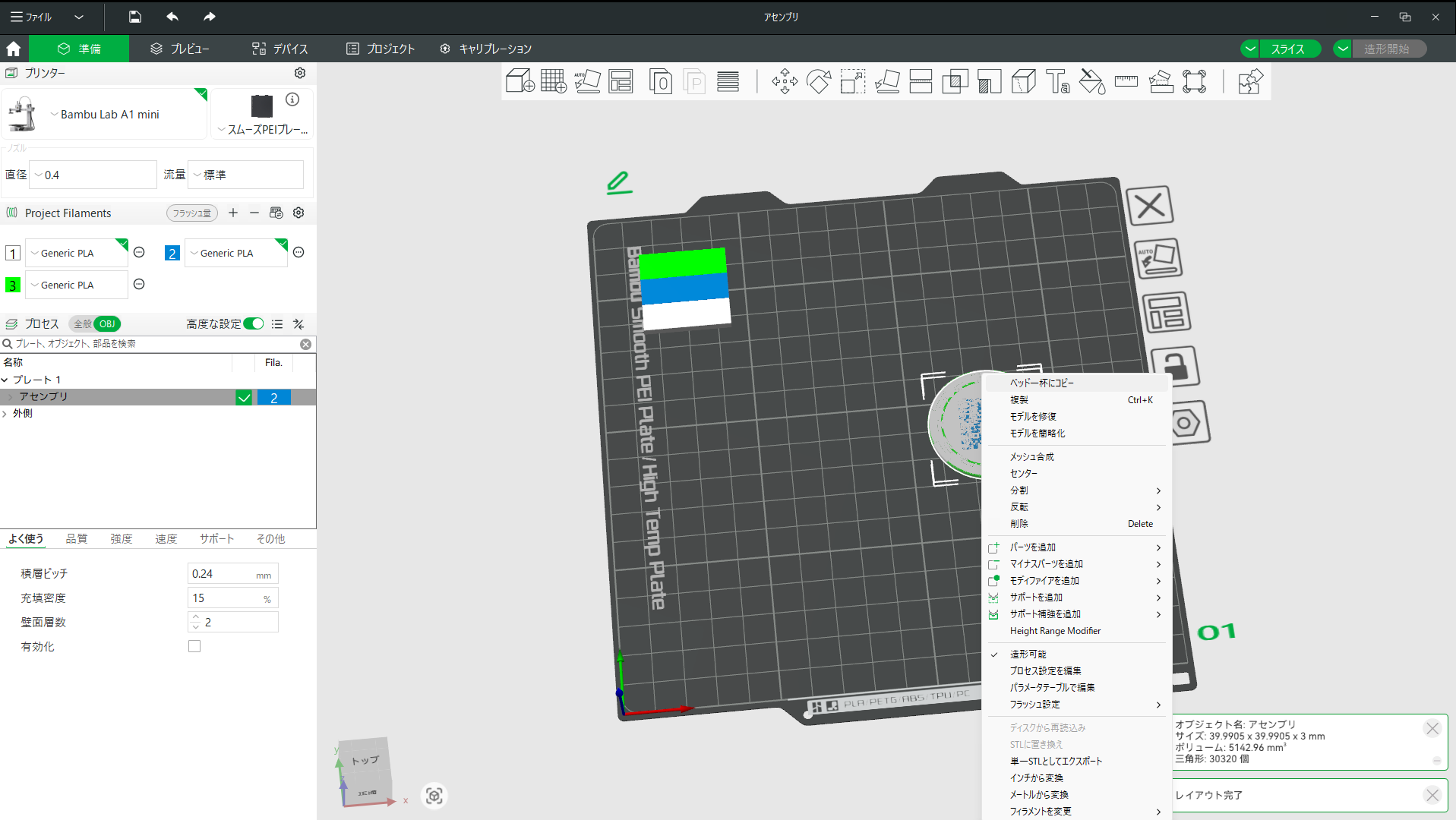Image resolution: width=1456 pixels, height=820 pixels.
Task: Open the nozzle diameter 0.4 dropdown
Action: (x=93, y=175)
